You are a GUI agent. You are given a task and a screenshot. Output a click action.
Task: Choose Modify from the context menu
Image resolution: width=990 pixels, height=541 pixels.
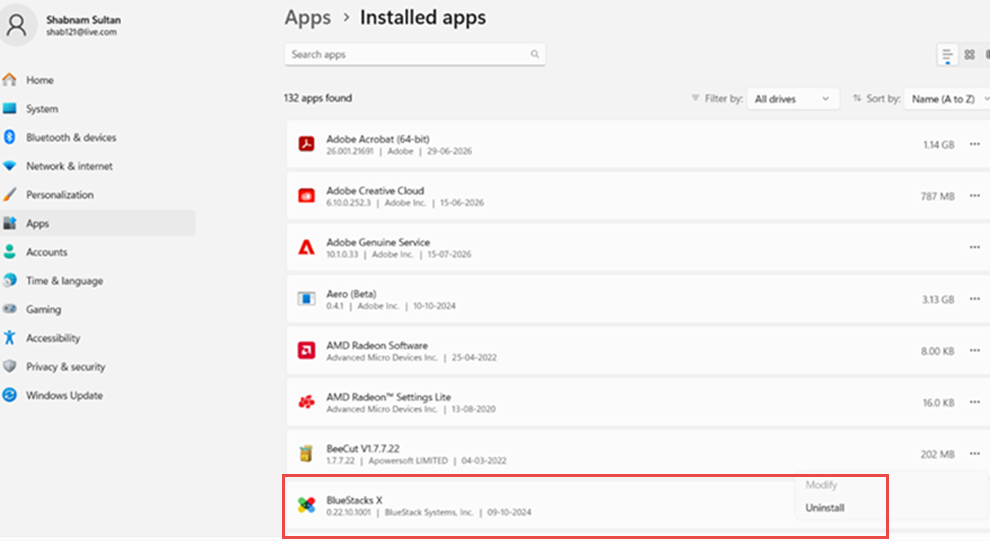(x=821, y=485)
